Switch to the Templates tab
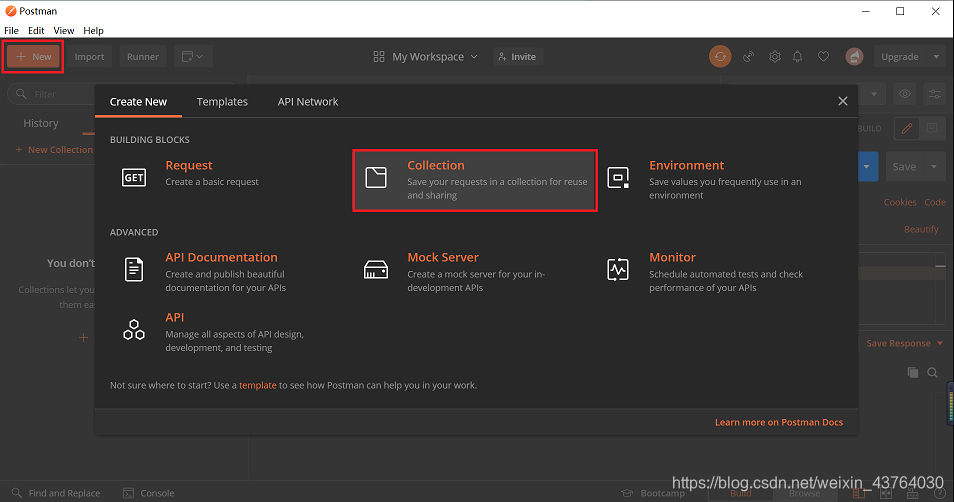The image size is (954, 502). click(222, 102)
